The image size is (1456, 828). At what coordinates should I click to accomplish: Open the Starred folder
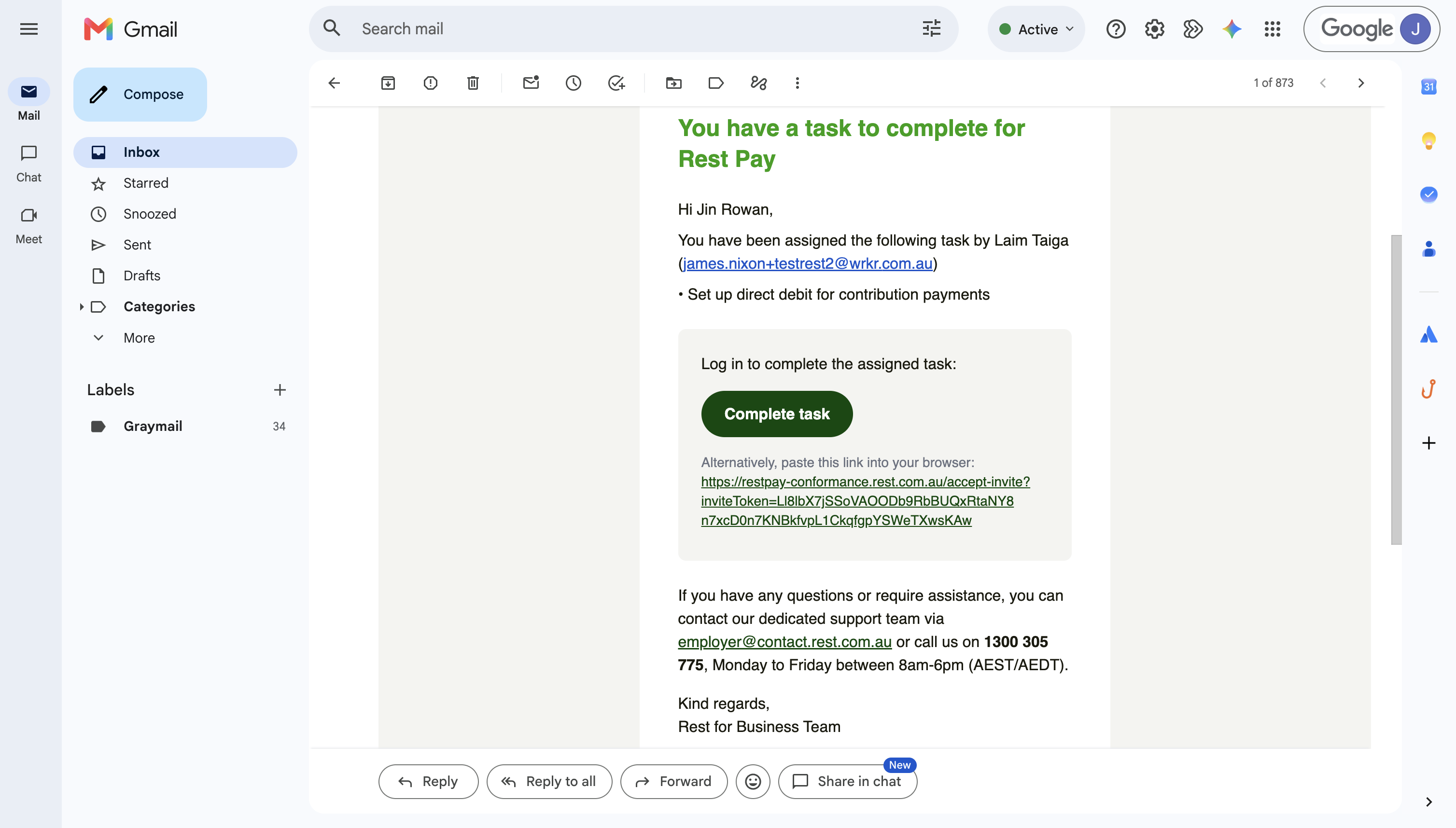tap(185, 183)
